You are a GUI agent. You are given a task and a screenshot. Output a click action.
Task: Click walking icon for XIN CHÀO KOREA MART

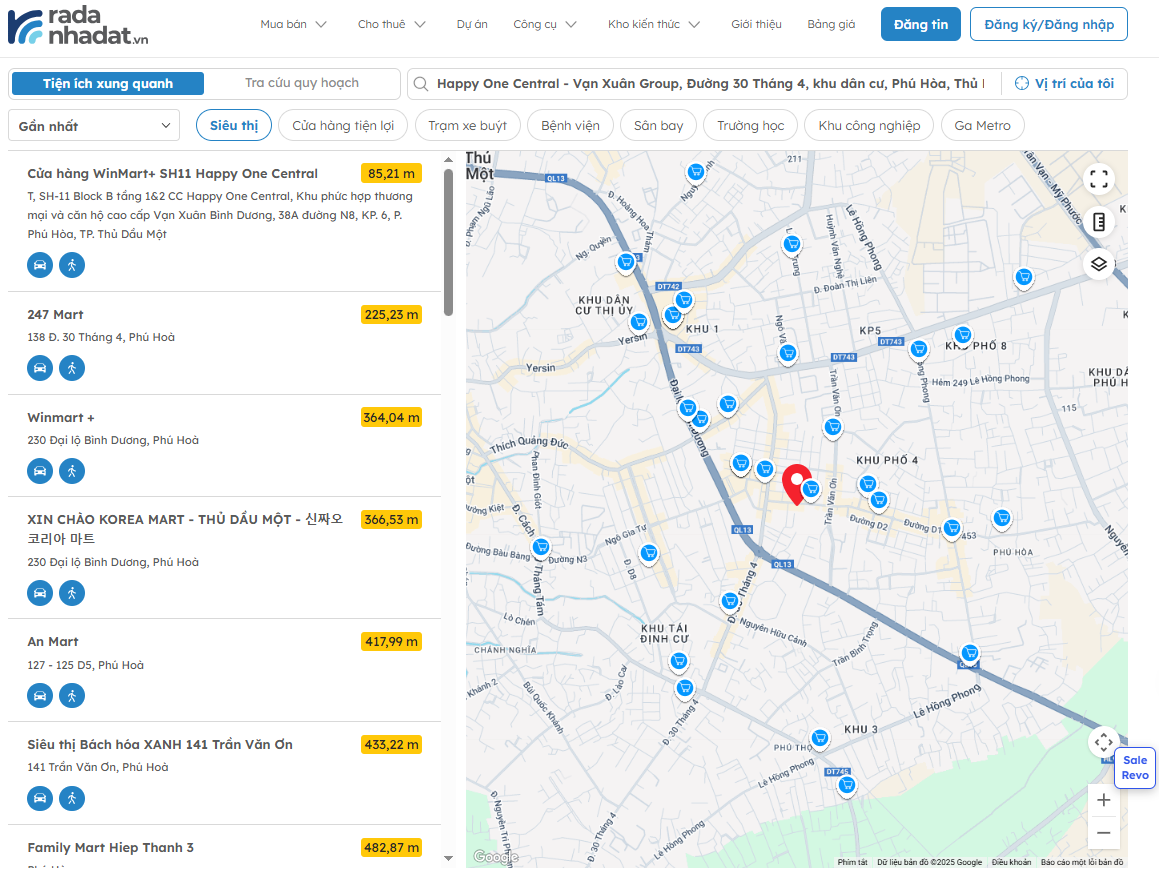(72, 592)
